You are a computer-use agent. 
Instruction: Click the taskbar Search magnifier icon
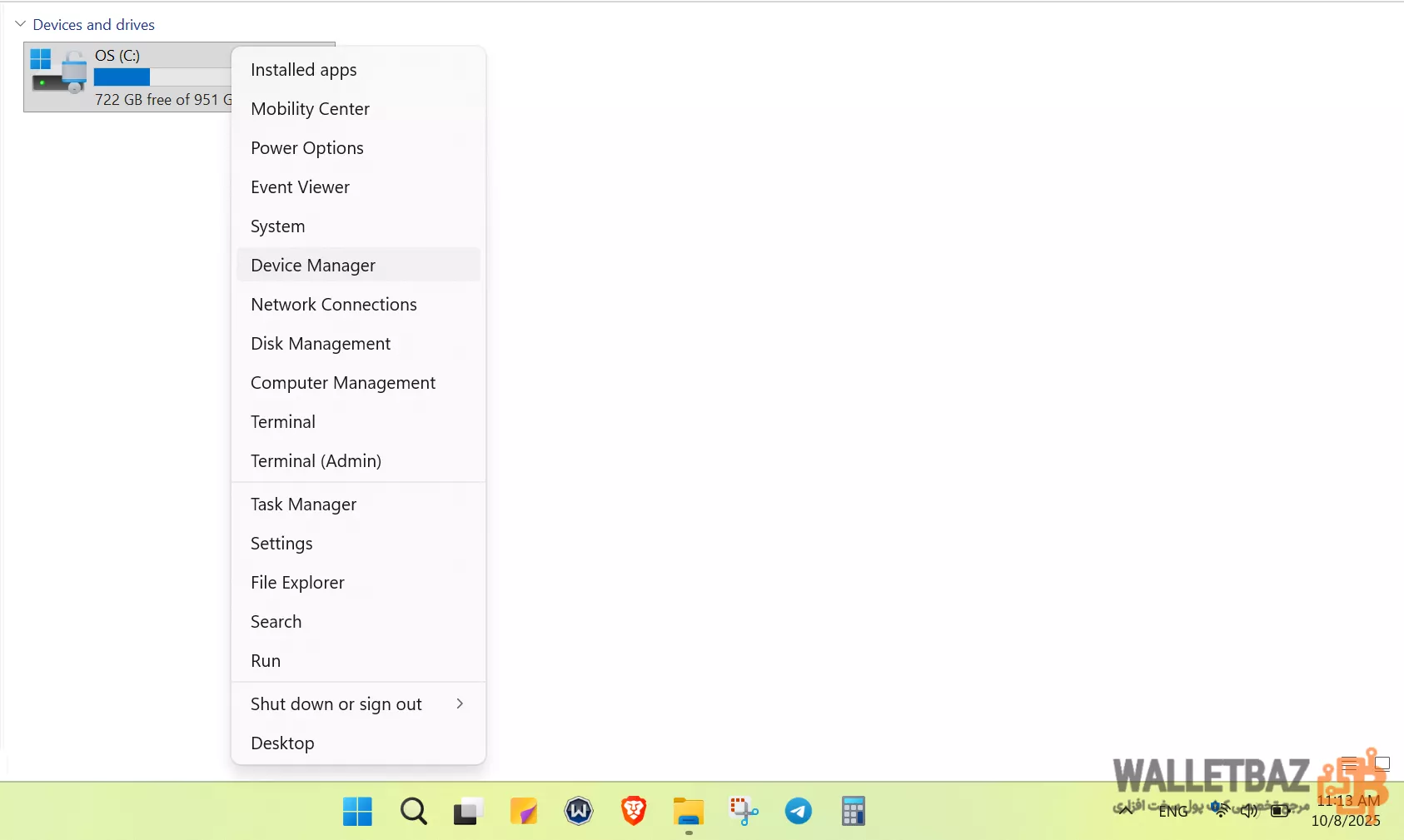413,811
